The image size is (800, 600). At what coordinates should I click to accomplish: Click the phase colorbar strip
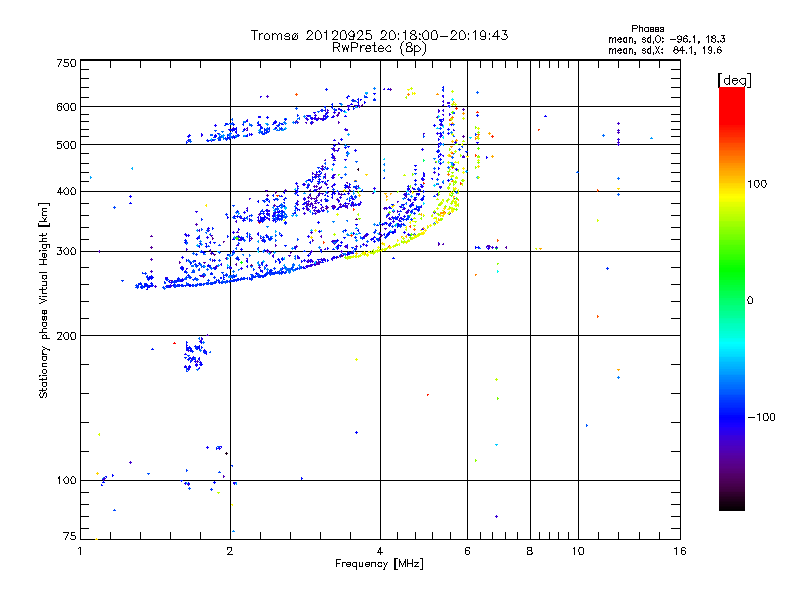click(732, 299)
